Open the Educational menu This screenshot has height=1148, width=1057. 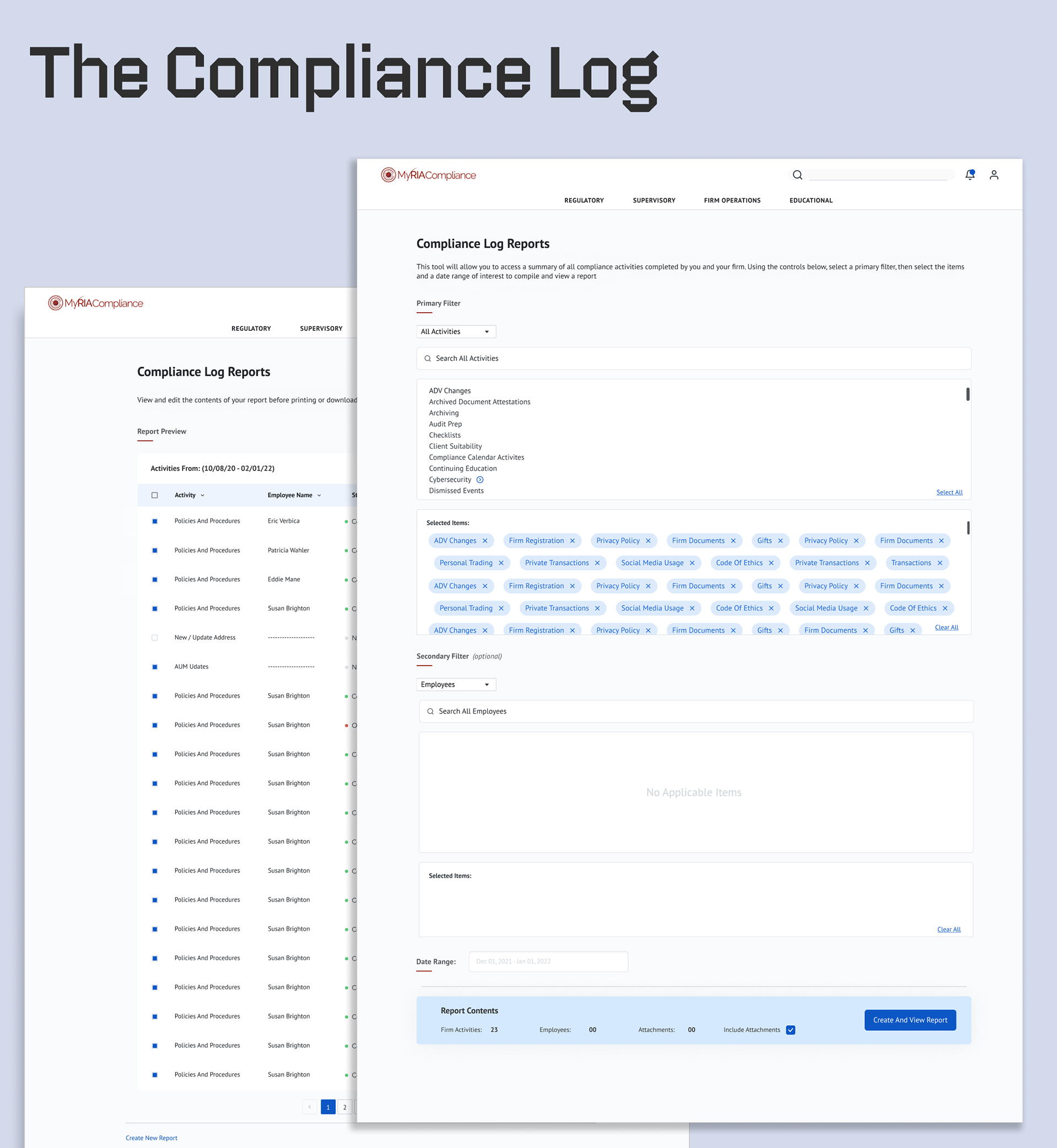(810, 200)
